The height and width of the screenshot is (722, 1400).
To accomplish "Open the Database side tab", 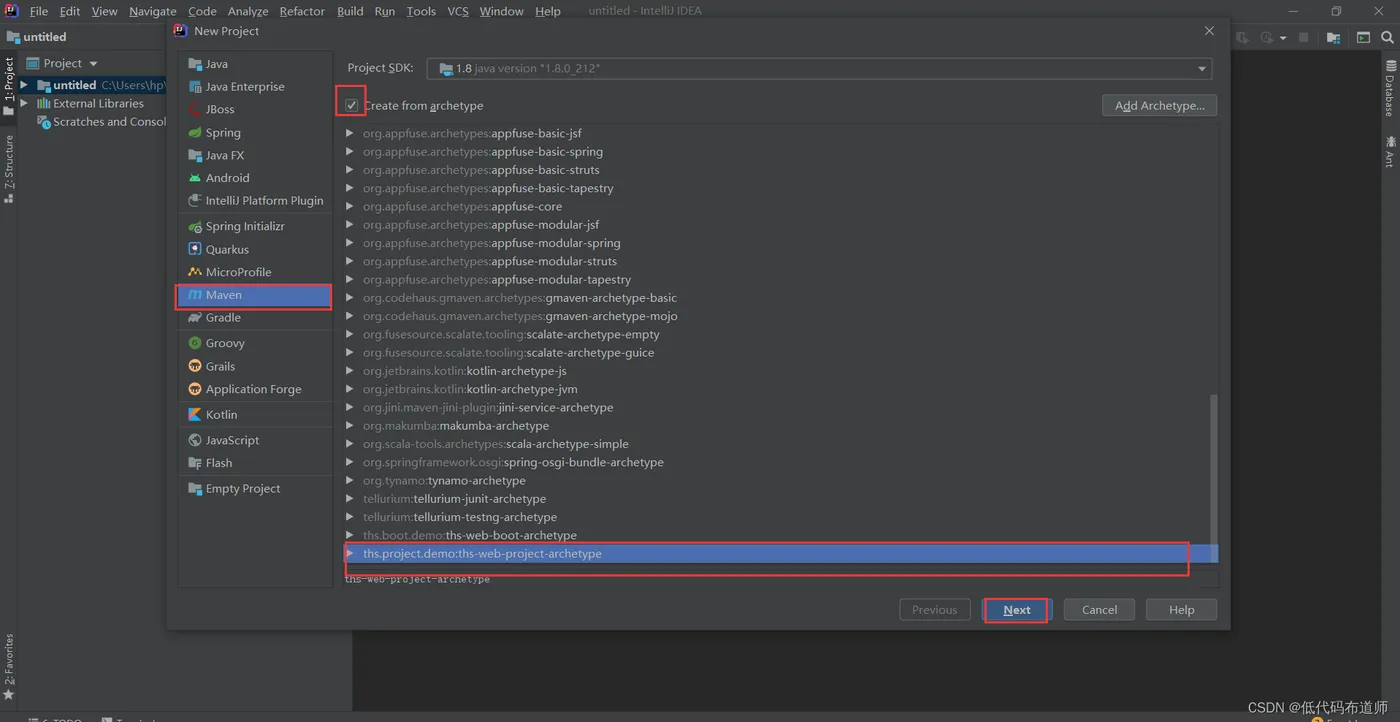I will (1390, 88).
